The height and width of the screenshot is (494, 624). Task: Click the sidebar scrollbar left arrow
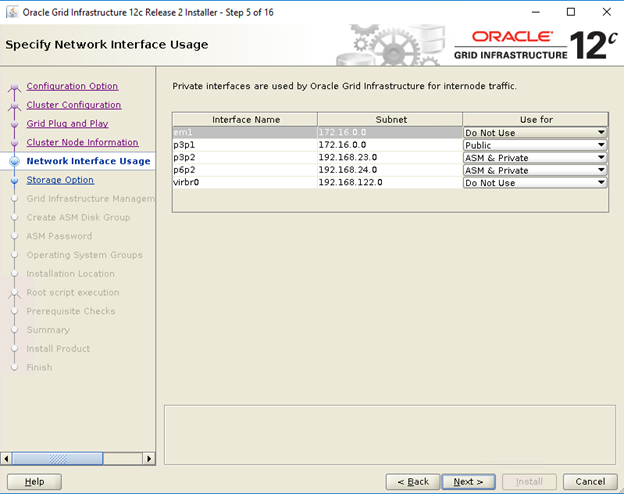(6, 459)
